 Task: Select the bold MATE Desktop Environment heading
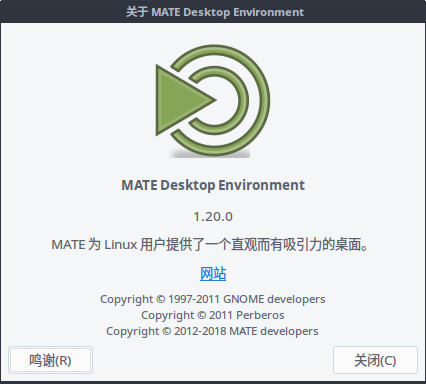[213, 185]
